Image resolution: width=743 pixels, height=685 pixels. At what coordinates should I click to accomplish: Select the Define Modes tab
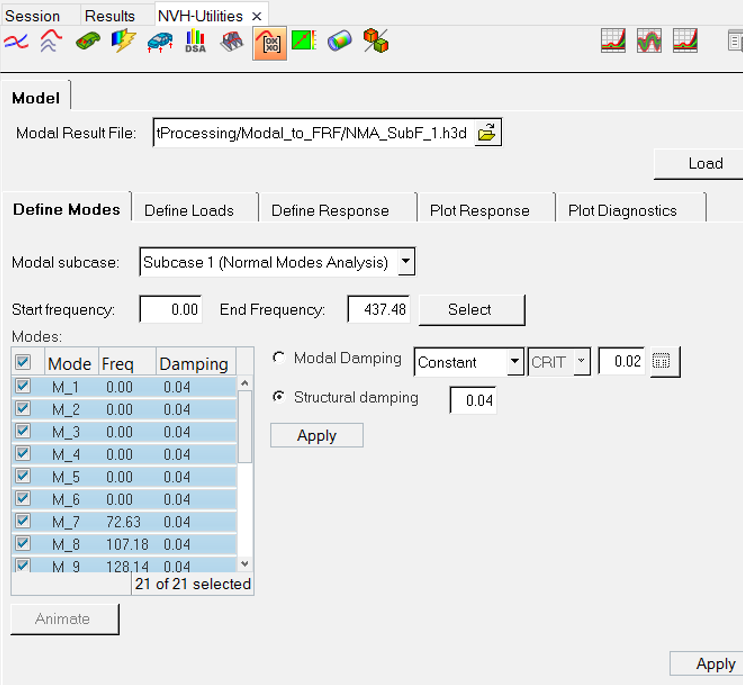[x=67, y=209]
